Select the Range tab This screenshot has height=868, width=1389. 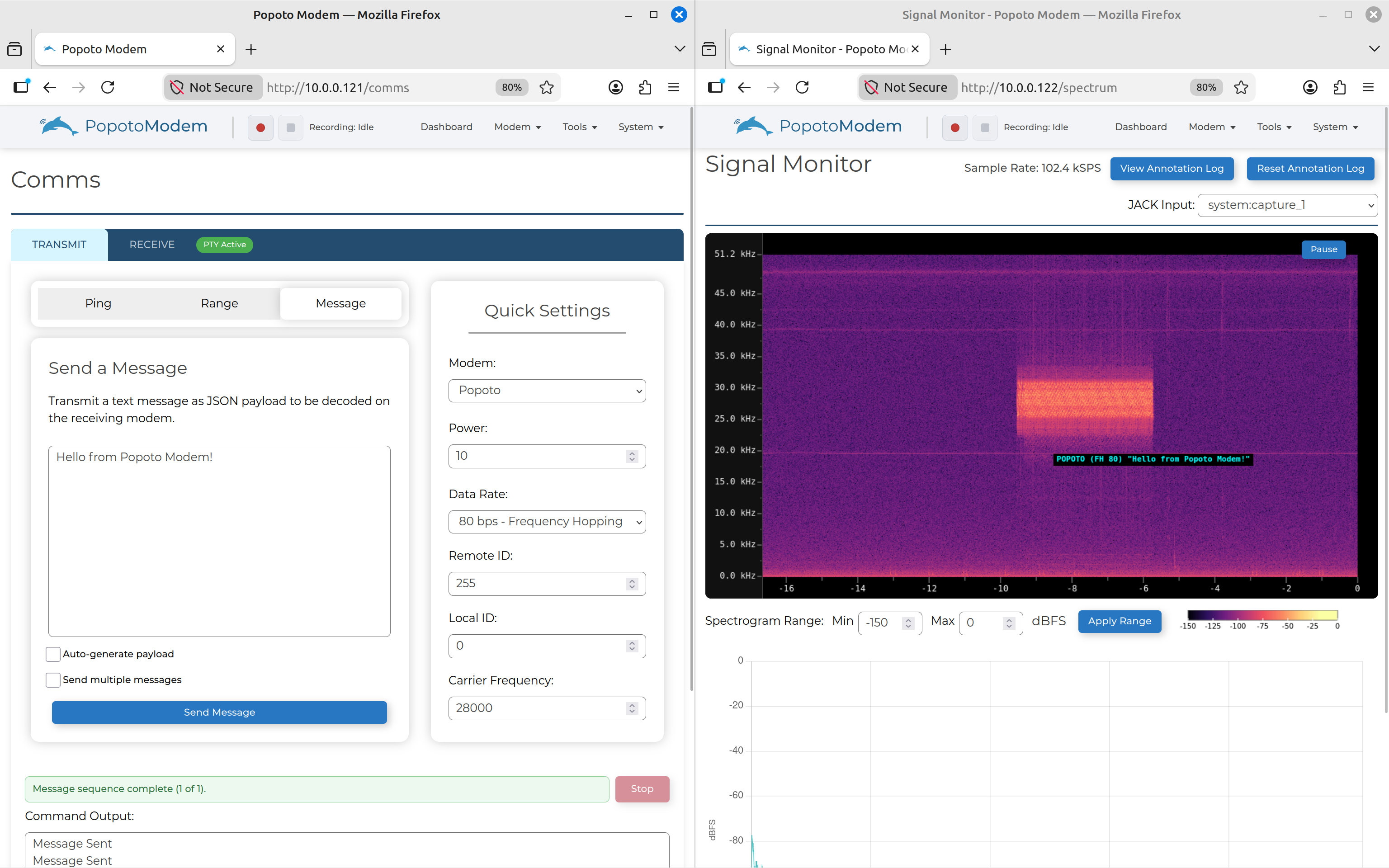(219, 303)
